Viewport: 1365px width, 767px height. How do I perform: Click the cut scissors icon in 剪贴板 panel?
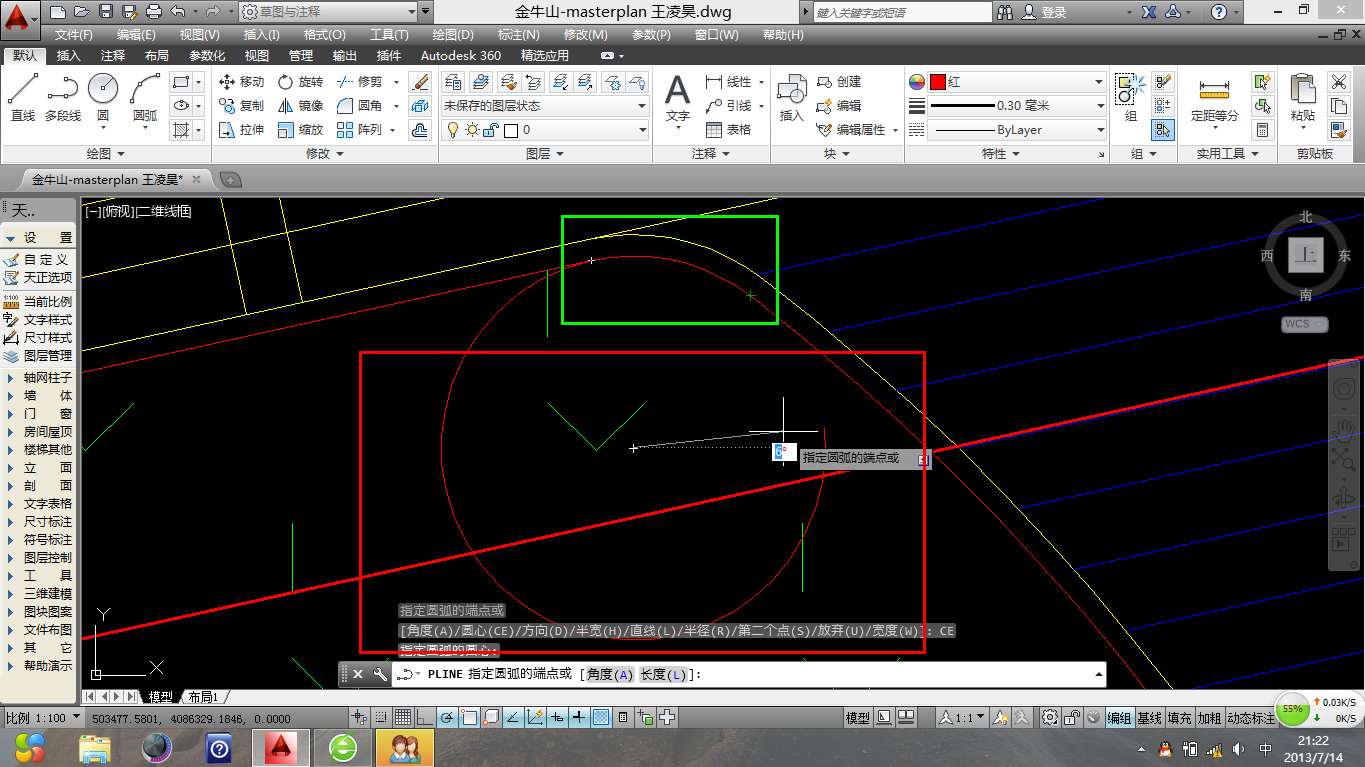[x=1338, y=82]
